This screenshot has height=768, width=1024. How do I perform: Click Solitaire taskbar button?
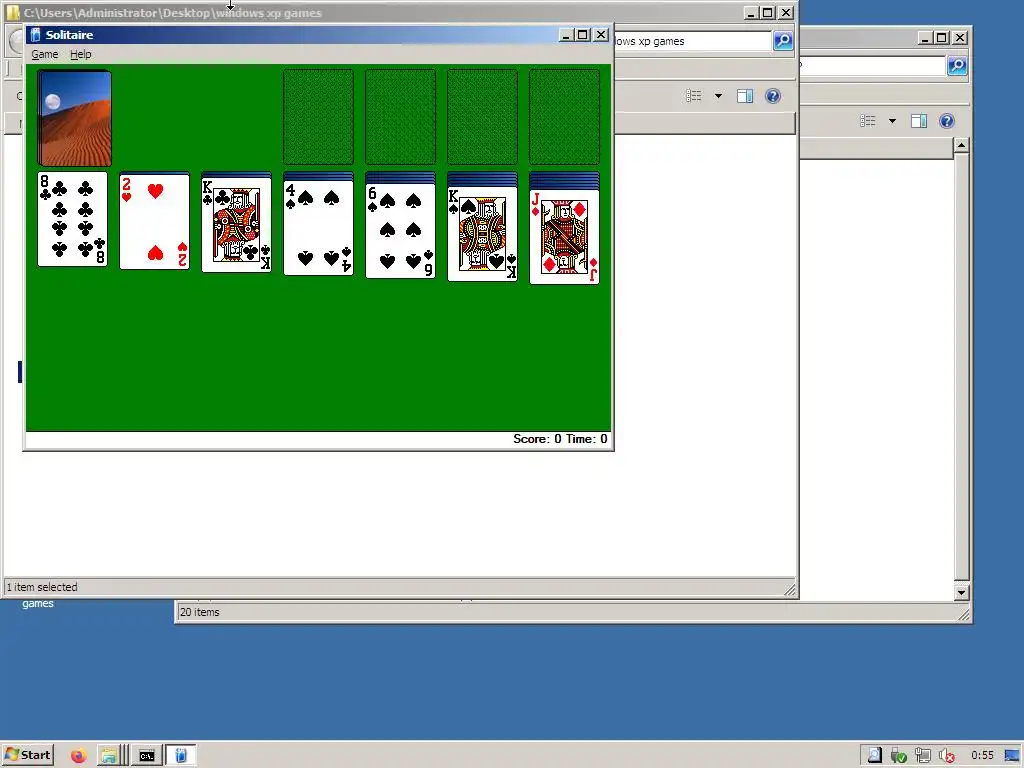[181, 756]
